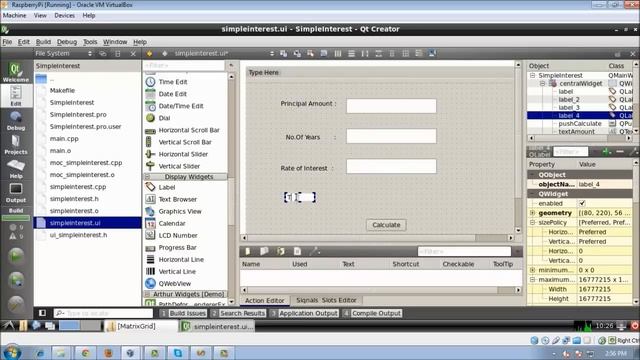Viewport: 640px width, 360px height.
Task: Open the Tools menu
Action: [90, 42]
